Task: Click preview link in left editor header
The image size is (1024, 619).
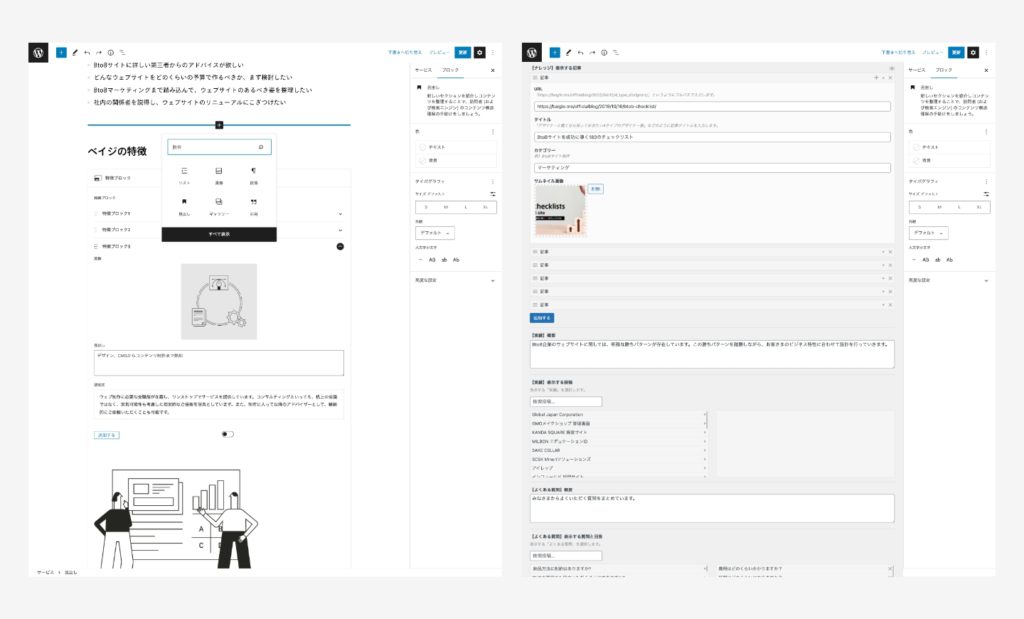Action: click(439, 52)
